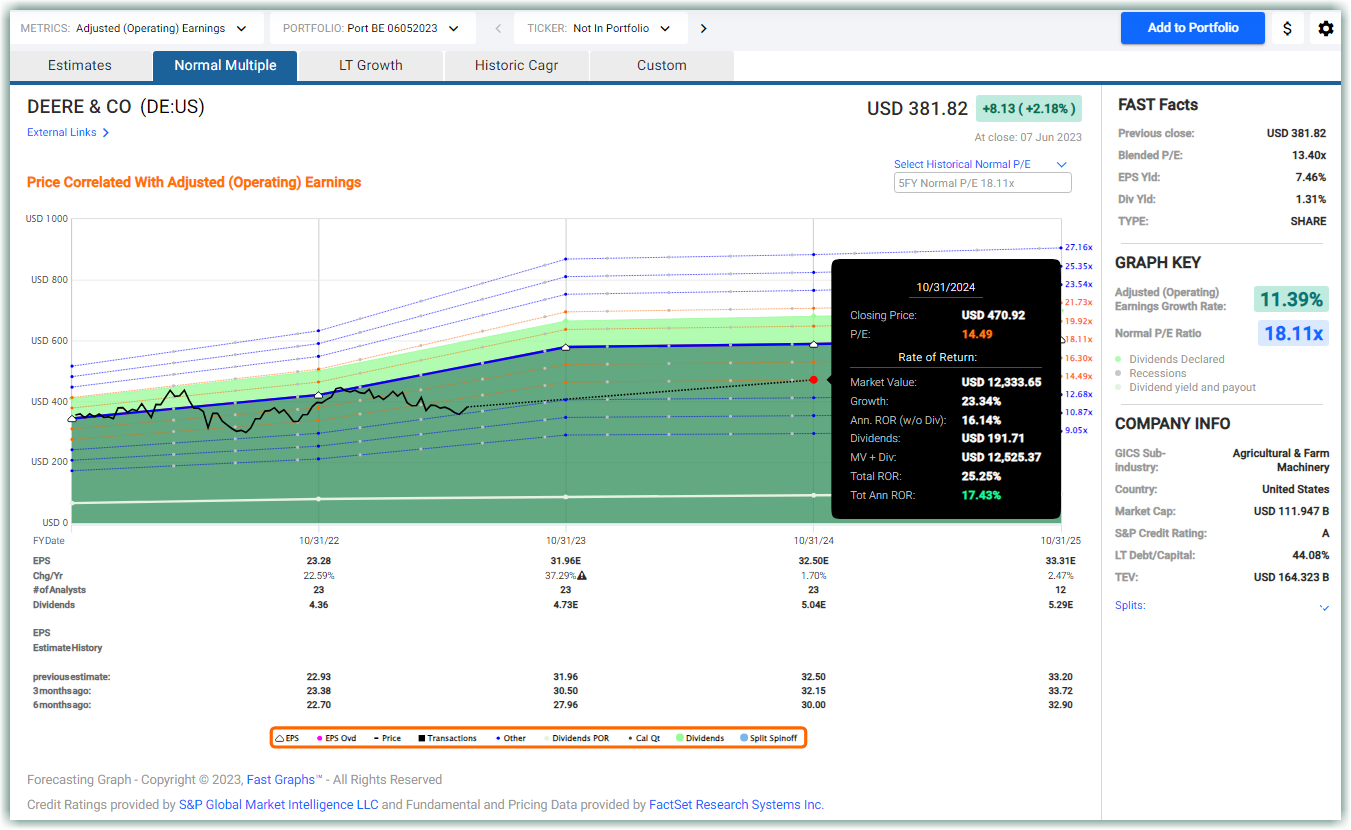1351x830 pixels.
Task: Go to next ticker with right arrow
Action: 703,29
